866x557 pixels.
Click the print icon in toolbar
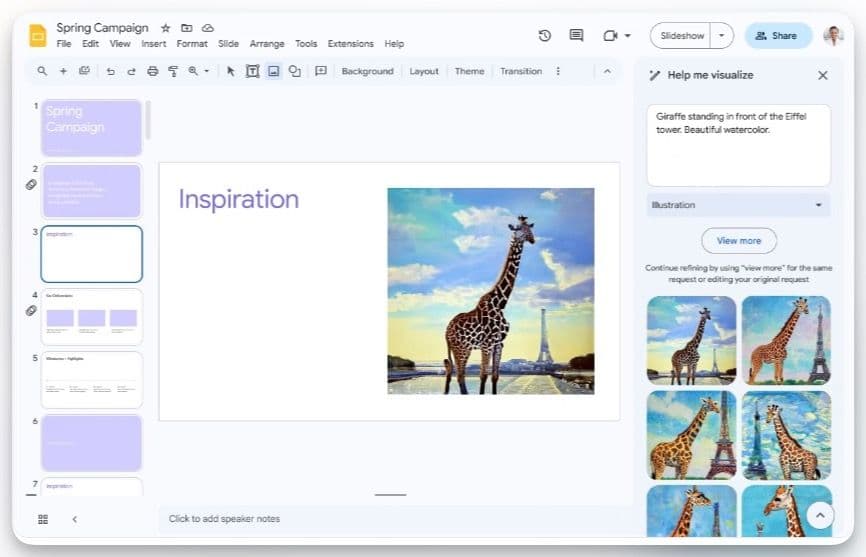click(152, 71)
